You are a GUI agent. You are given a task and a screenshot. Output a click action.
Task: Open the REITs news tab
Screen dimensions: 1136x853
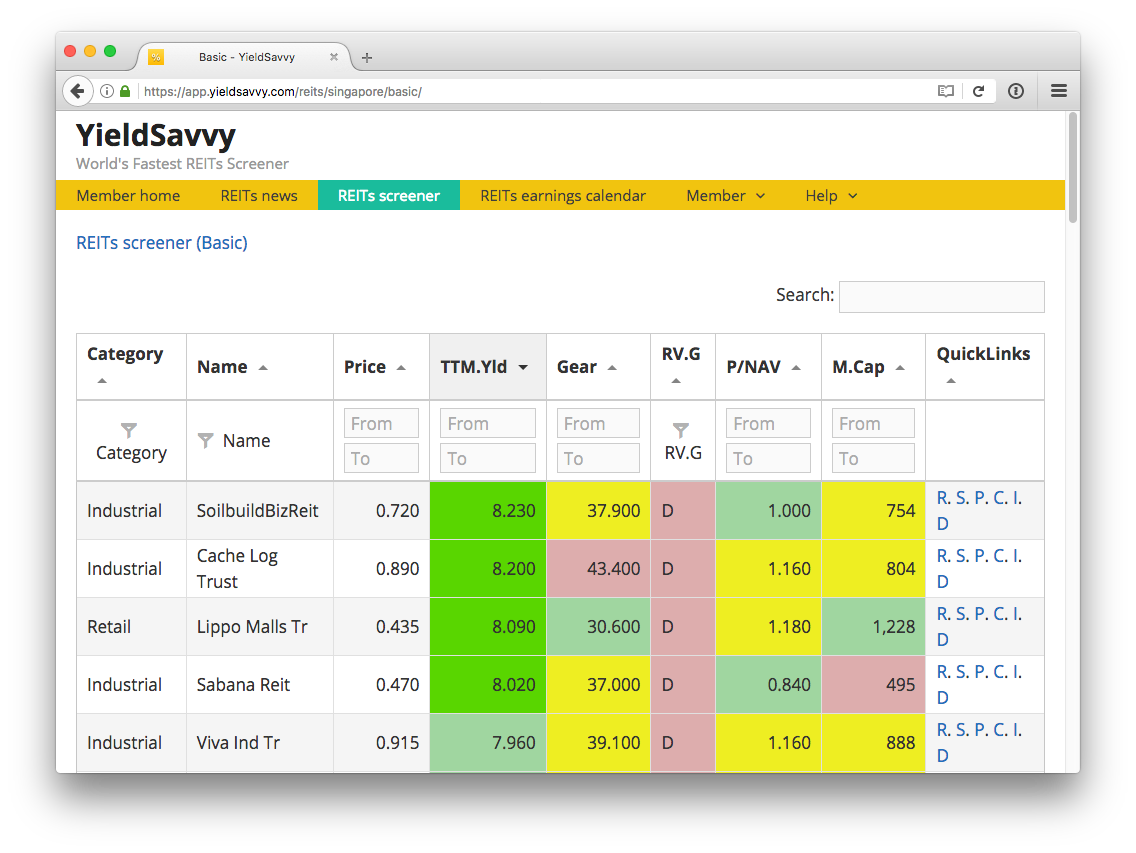coord(259,196)
